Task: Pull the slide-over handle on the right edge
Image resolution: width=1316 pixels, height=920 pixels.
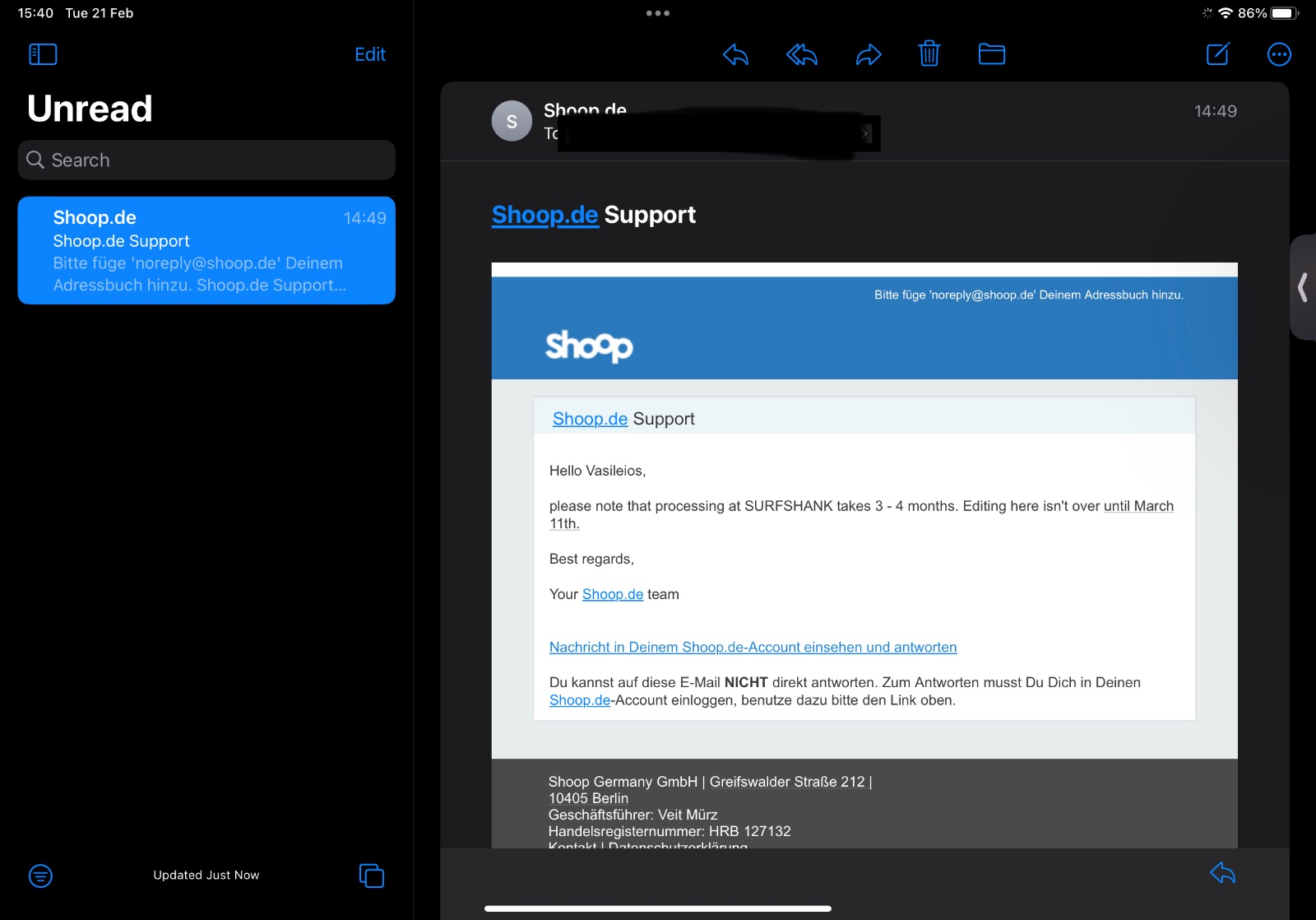Action: pyautogui.click(x=1303, y=287)
